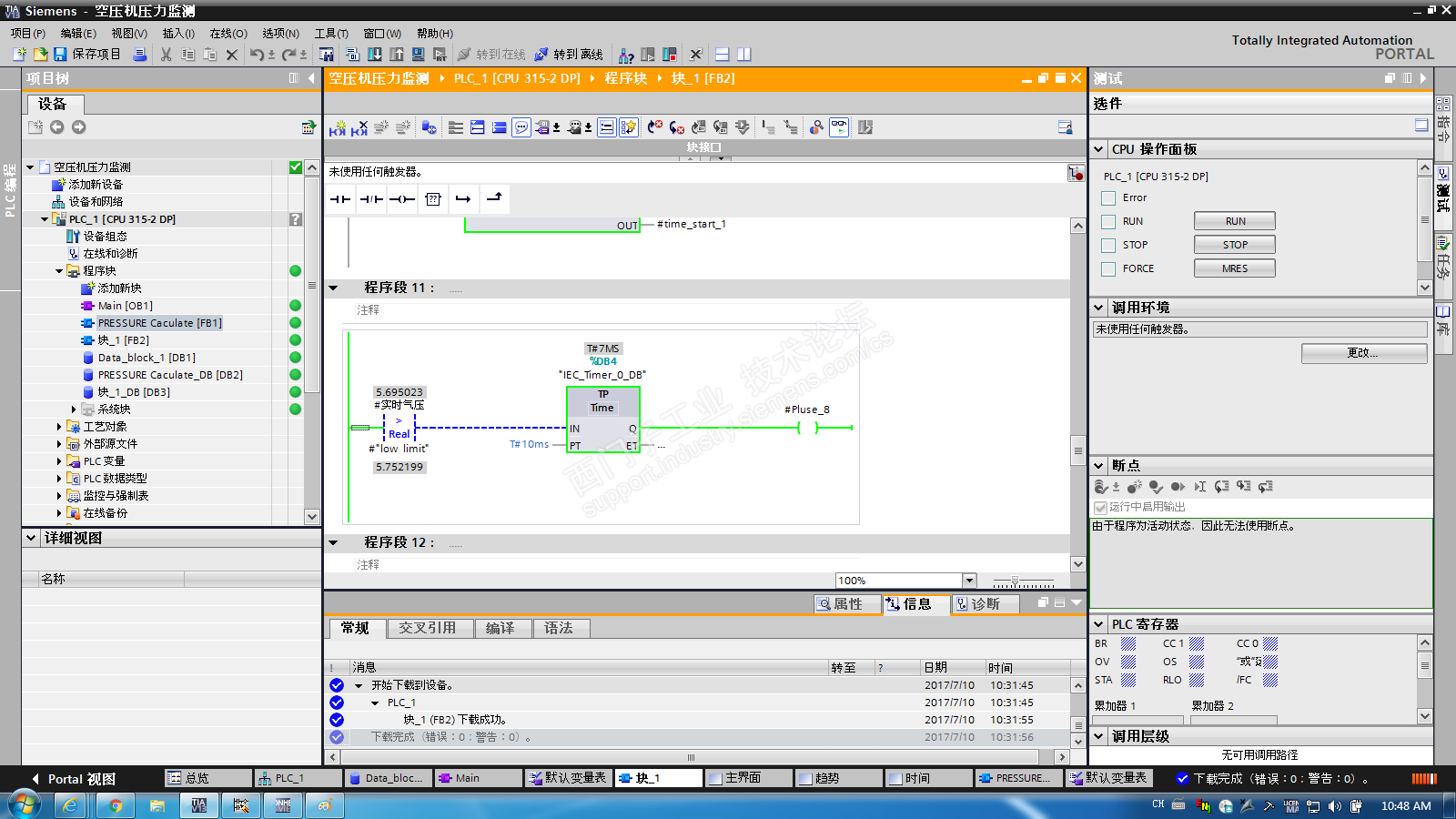Click the Delete network icon in editor toolbar

click(359, 128)
